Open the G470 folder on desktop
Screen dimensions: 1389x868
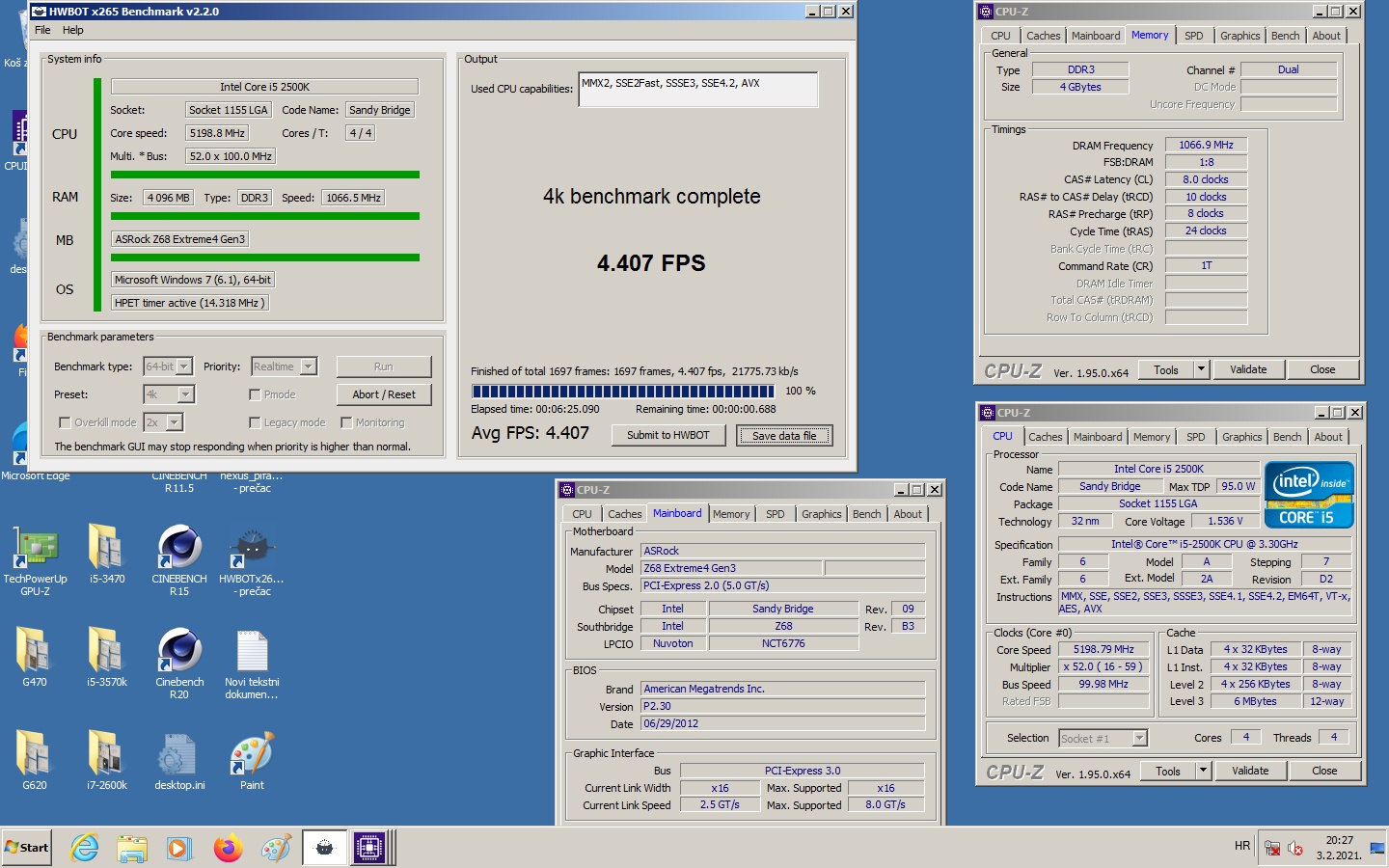[35, 658]
